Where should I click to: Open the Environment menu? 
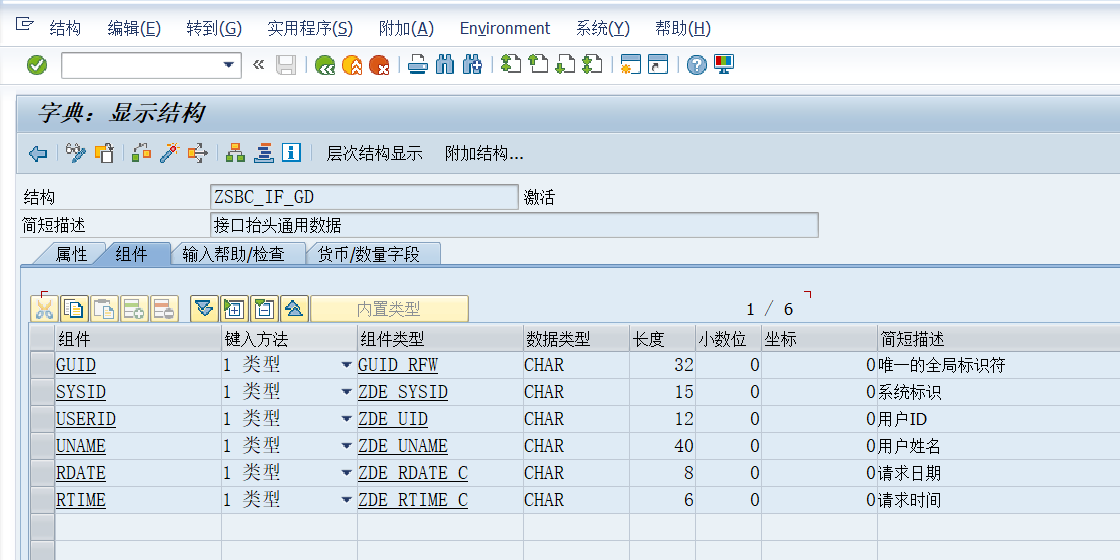[x=505, y=29]
